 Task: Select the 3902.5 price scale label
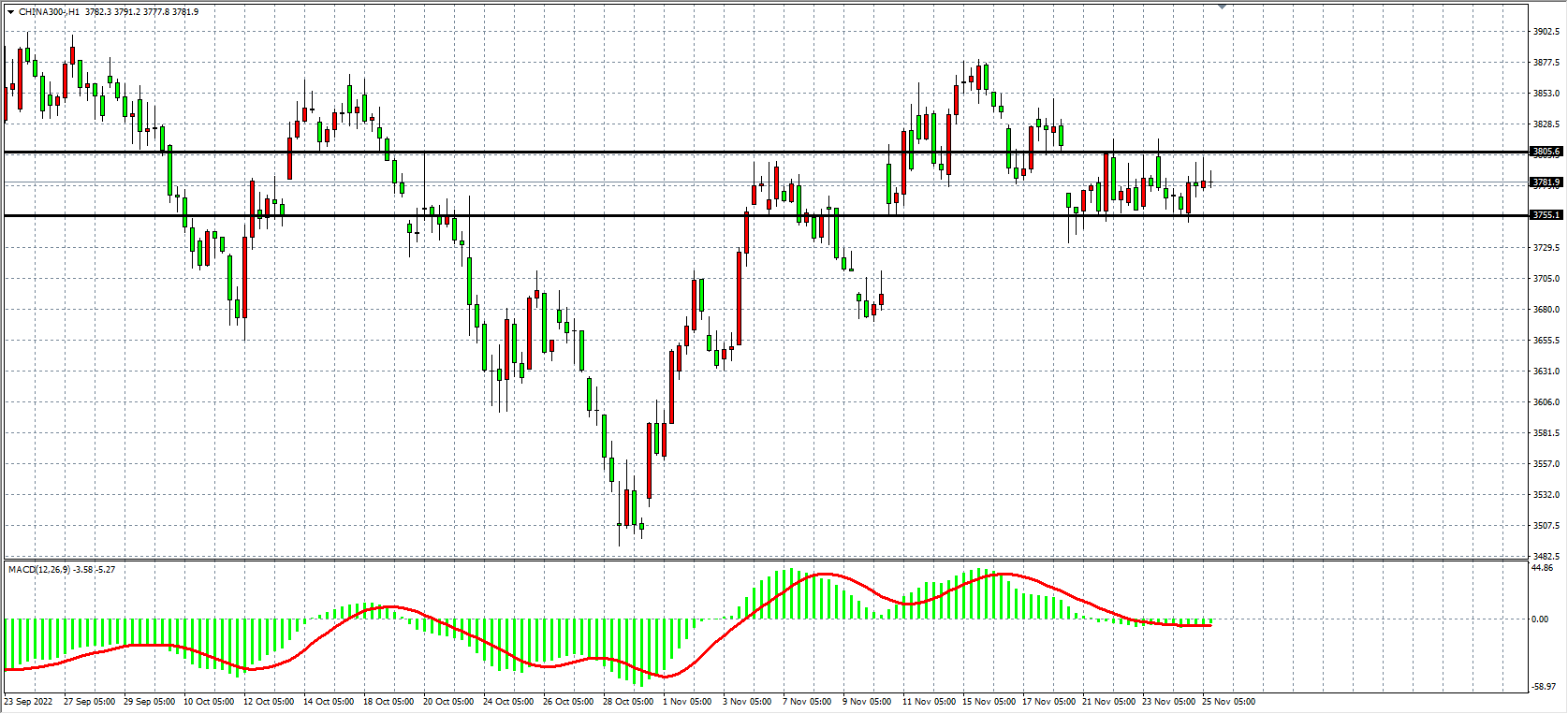(x=1546, y=32)
